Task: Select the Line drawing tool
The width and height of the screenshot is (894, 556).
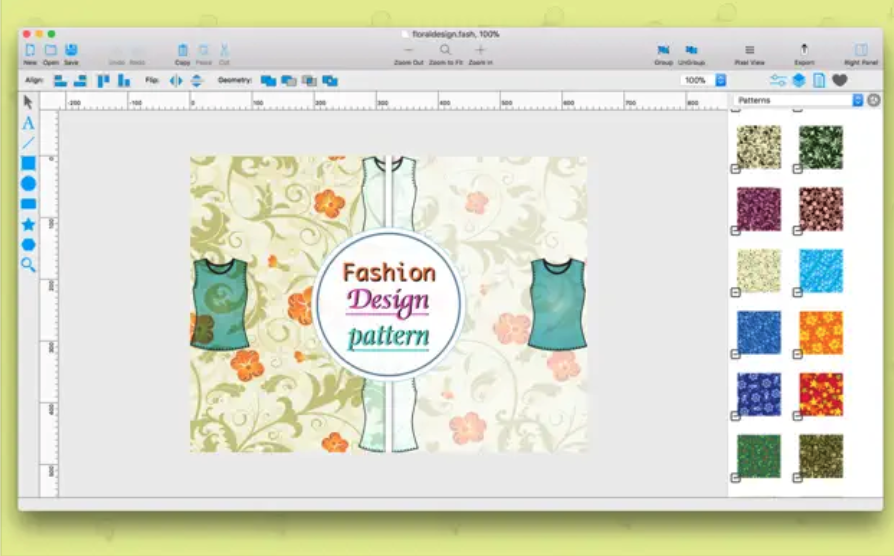Action: pyautogui.click(x=28, y=143)
